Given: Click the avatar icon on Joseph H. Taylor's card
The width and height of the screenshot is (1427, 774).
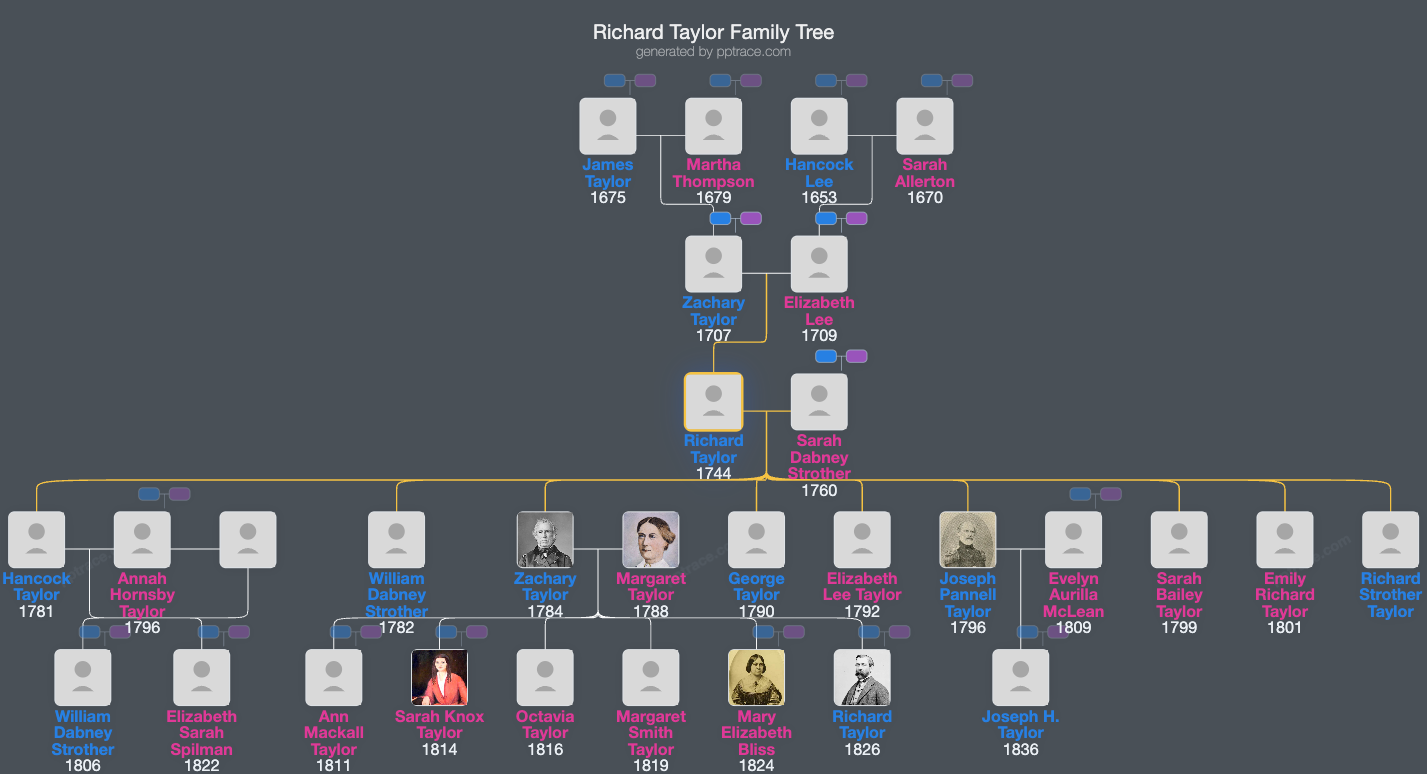Looking at the screenshot, I should pos(1020,677).
